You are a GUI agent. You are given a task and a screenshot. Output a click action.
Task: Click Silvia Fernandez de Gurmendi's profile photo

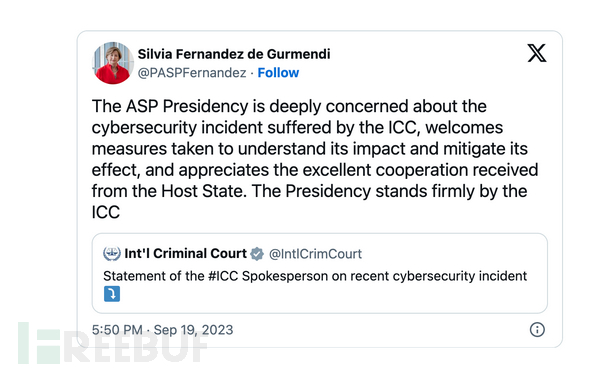113,63
